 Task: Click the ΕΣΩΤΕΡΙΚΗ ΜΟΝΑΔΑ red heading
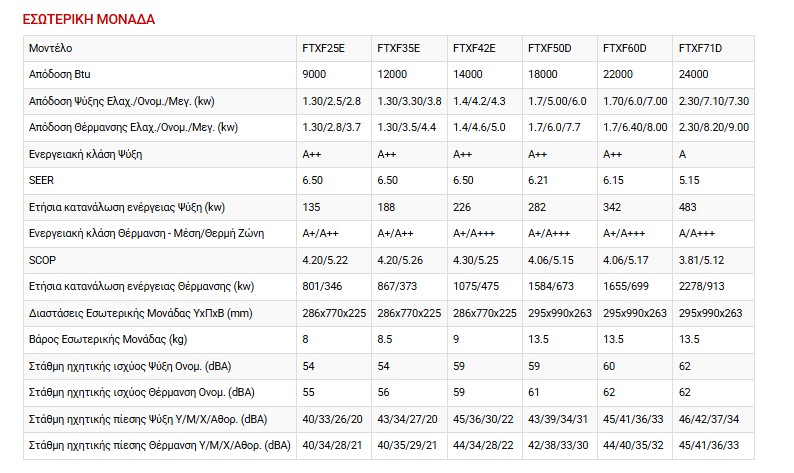pos(88,19)
